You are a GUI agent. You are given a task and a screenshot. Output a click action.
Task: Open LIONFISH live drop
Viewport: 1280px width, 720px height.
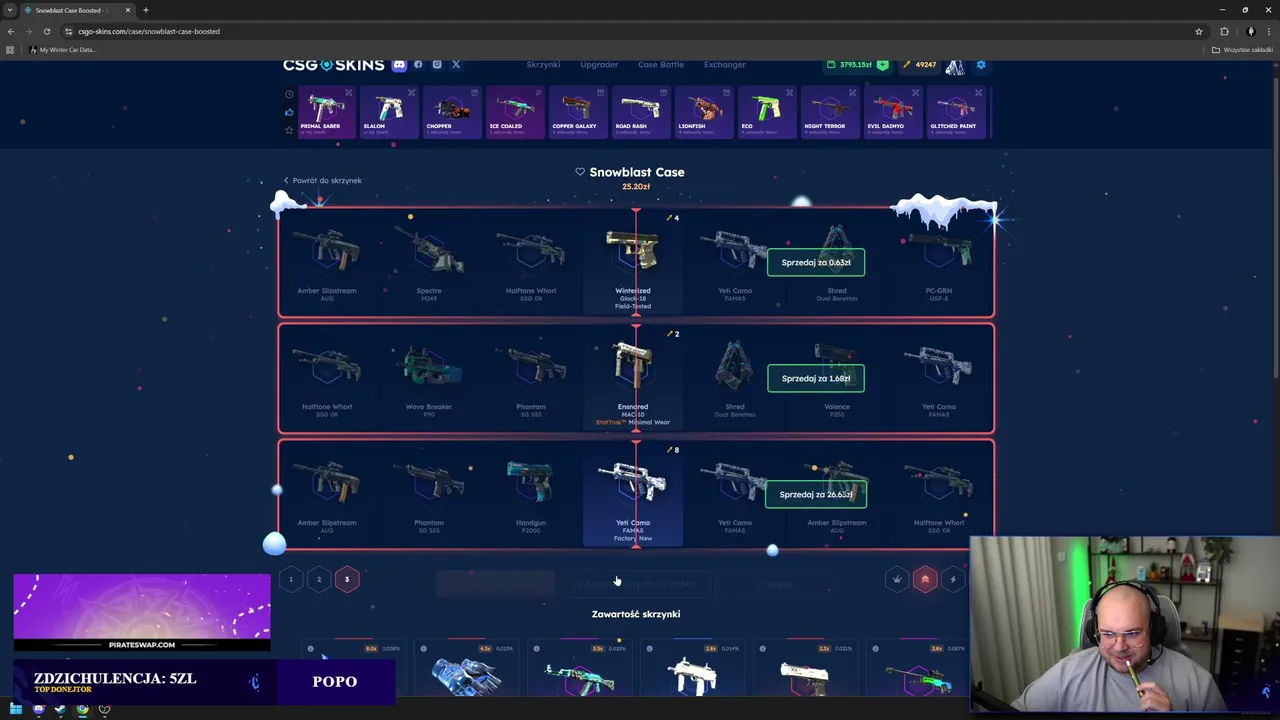(704, 113)
